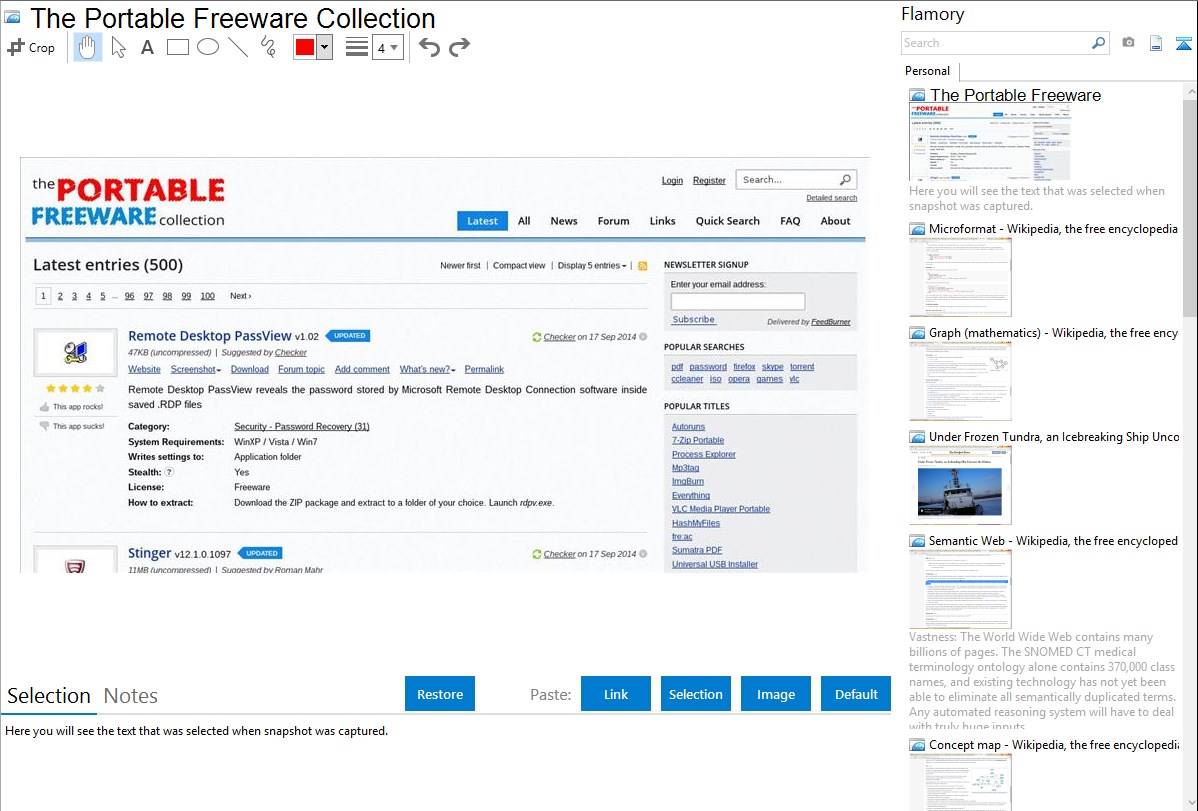Click the document page icon

[x=1156, y=43]
